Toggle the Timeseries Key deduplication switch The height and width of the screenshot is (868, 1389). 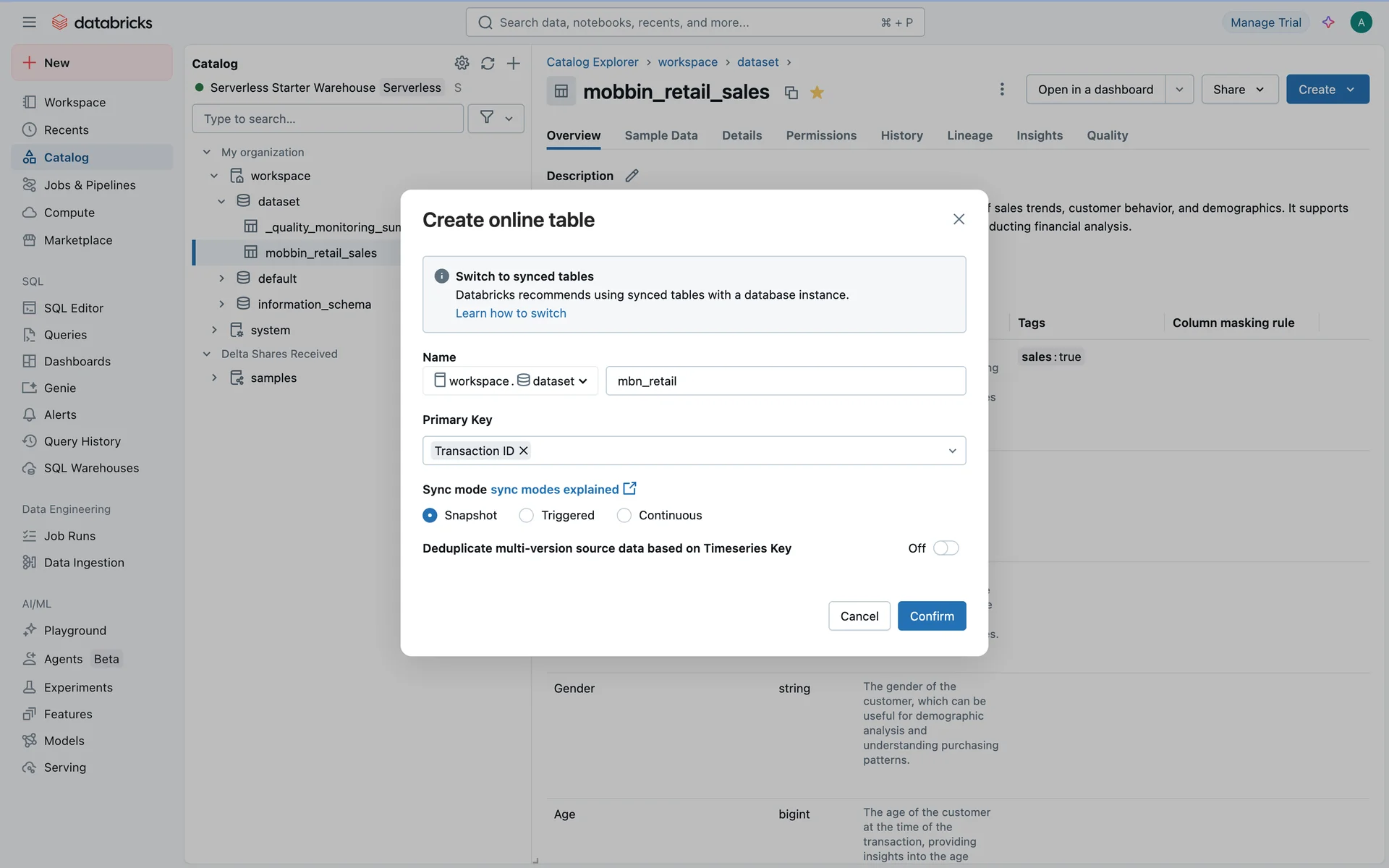tap(946, 548)
